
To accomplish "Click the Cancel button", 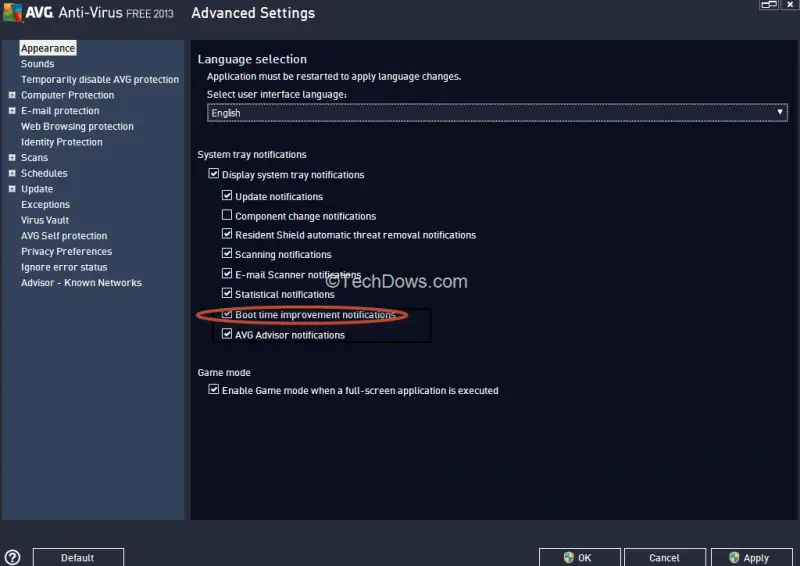I will (x=664, y=557).
